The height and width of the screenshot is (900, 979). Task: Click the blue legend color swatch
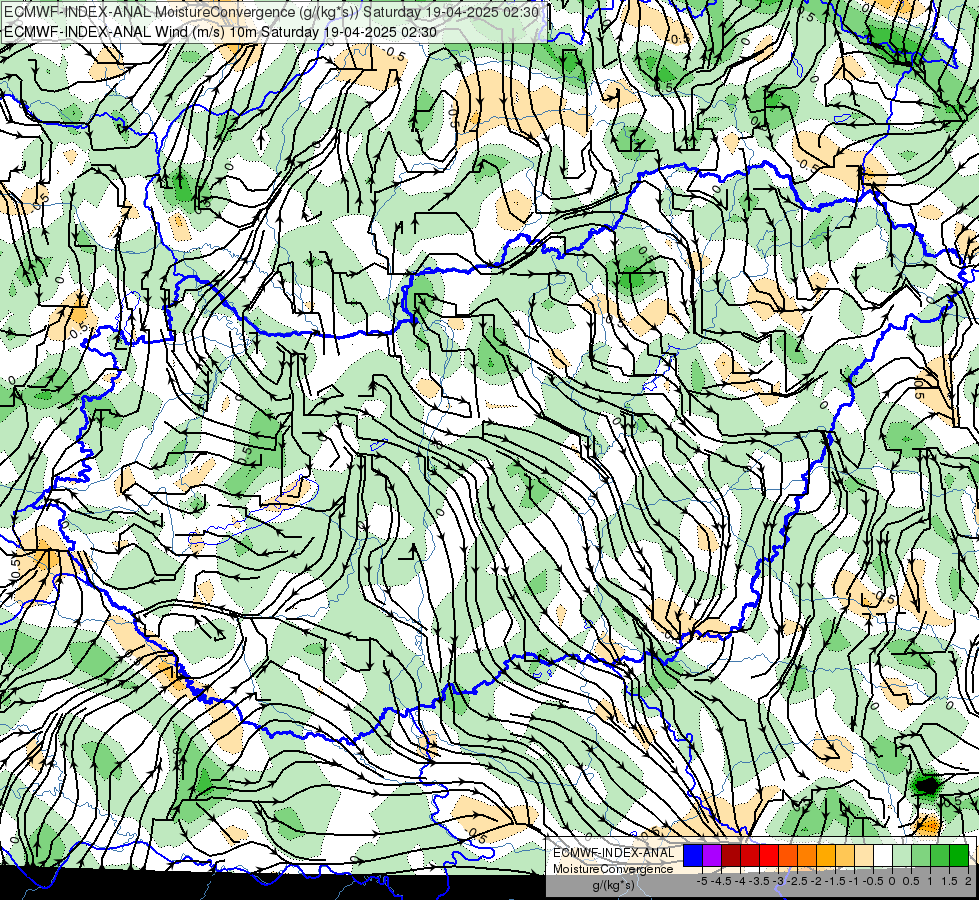(x=693, y=855)
